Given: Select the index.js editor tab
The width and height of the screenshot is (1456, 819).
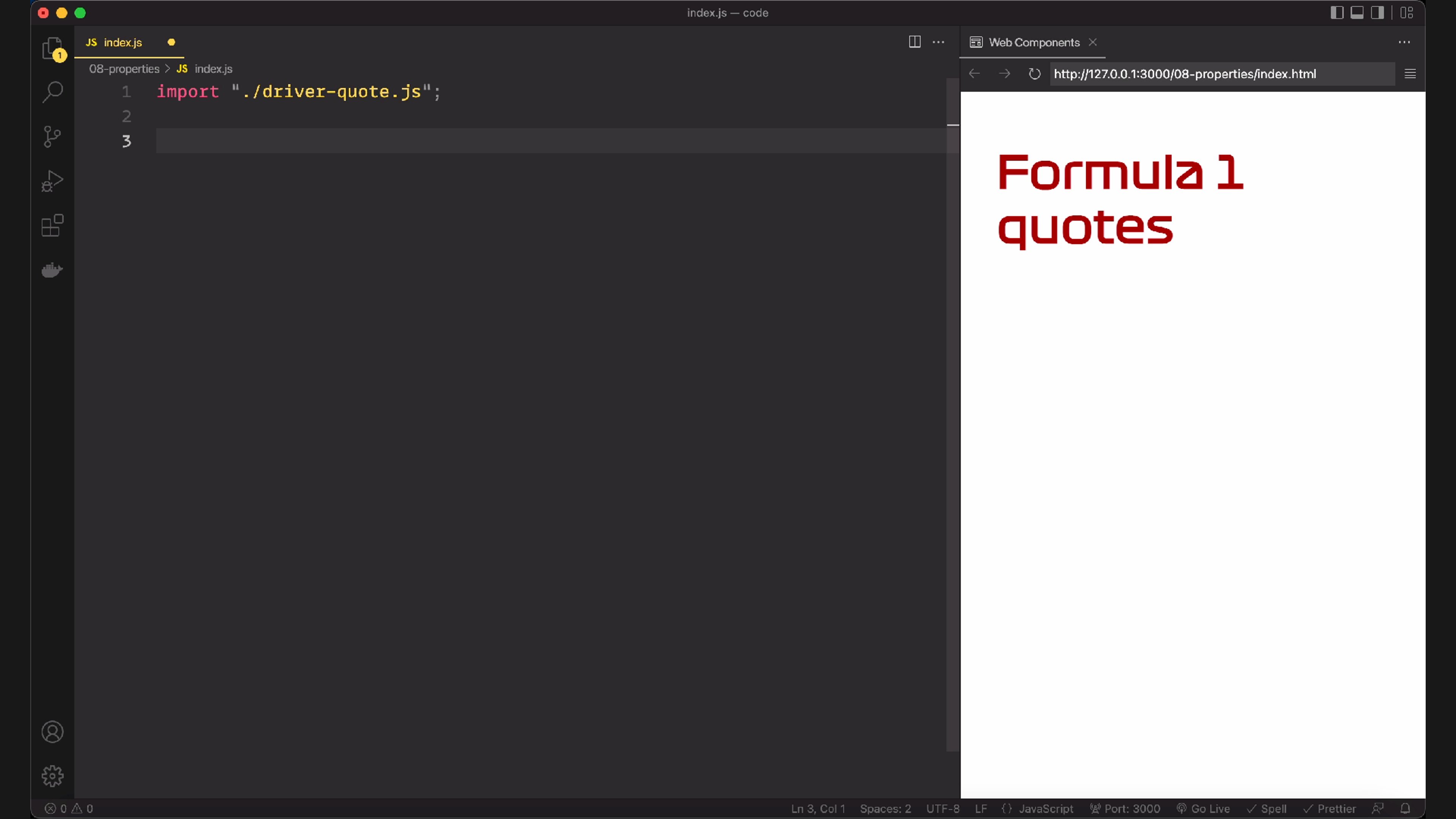Looking at the screenshot, I should tap(122, 42).
